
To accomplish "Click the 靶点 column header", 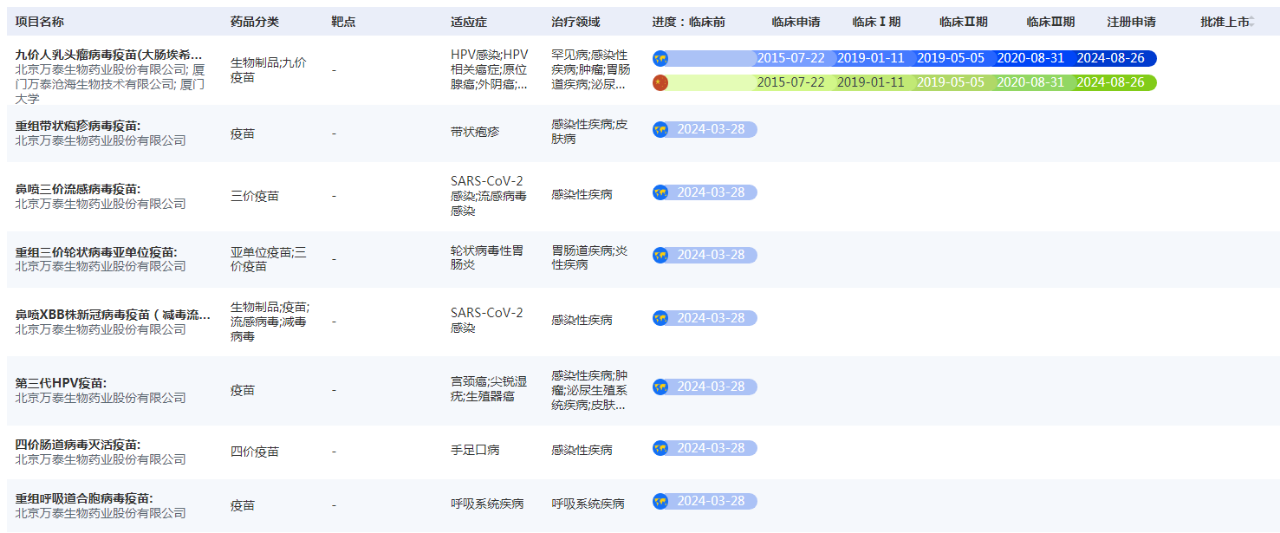I will [x=343, y=21].
